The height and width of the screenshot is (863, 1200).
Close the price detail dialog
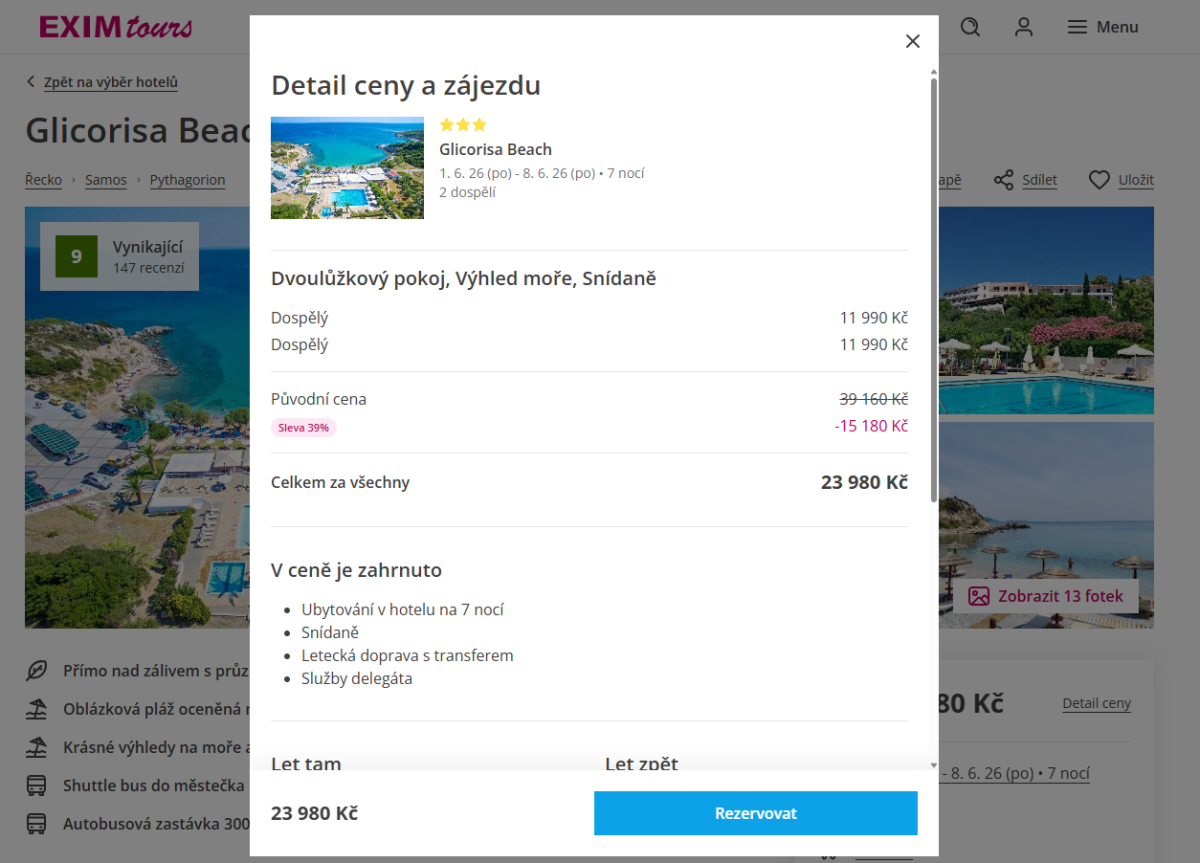(912, 41)
